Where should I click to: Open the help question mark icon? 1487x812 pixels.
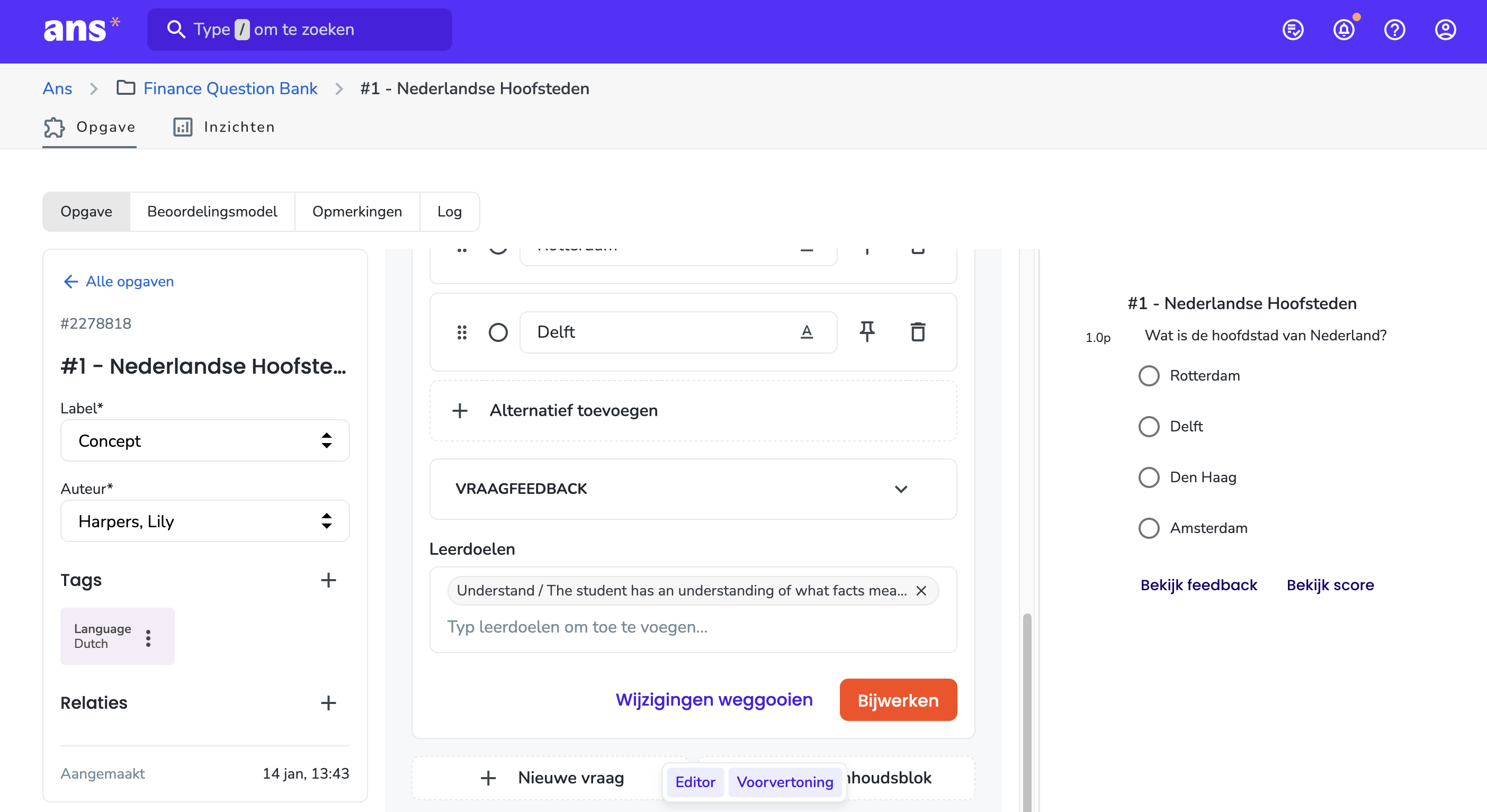pos(1394,30)
